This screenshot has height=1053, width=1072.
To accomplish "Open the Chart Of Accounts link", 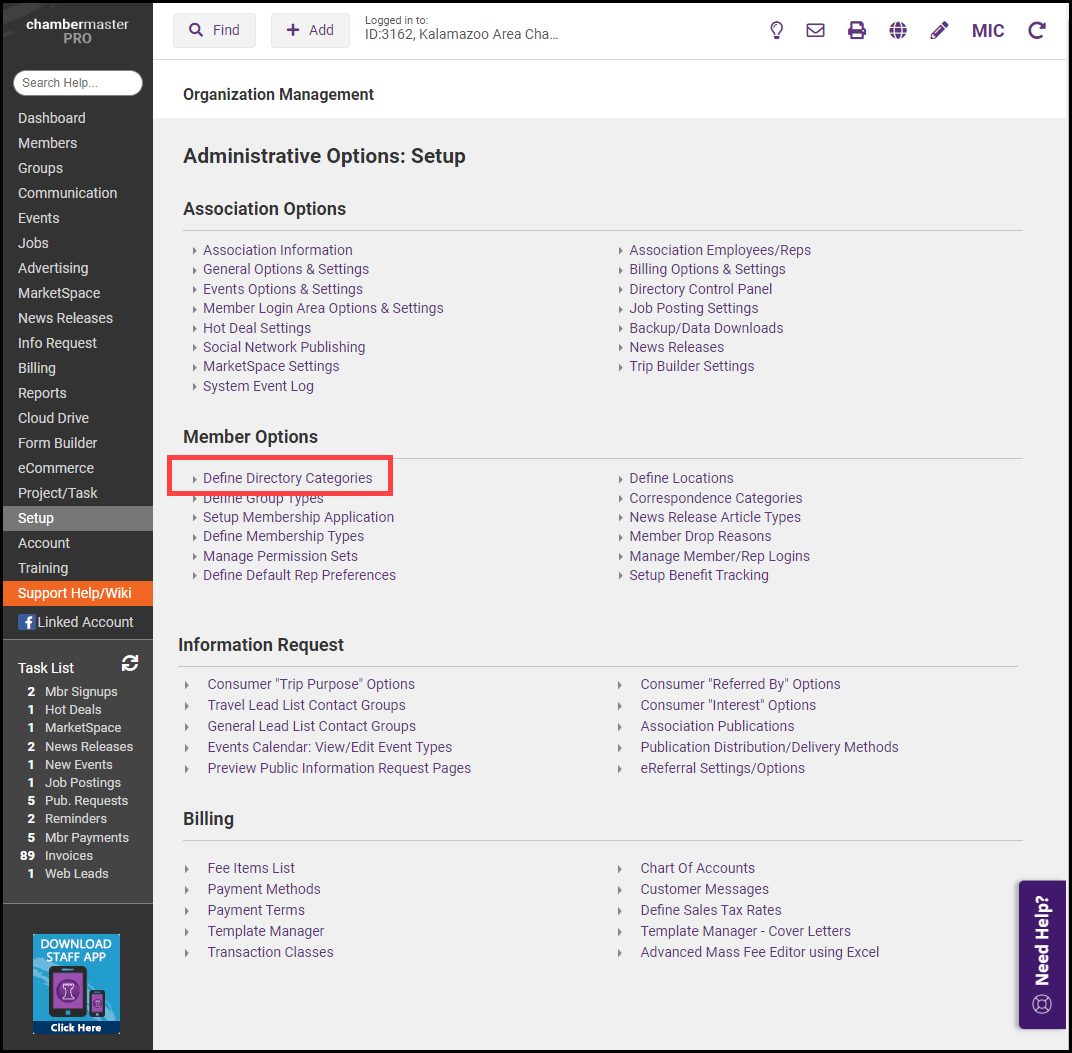I will coord(697,868).
